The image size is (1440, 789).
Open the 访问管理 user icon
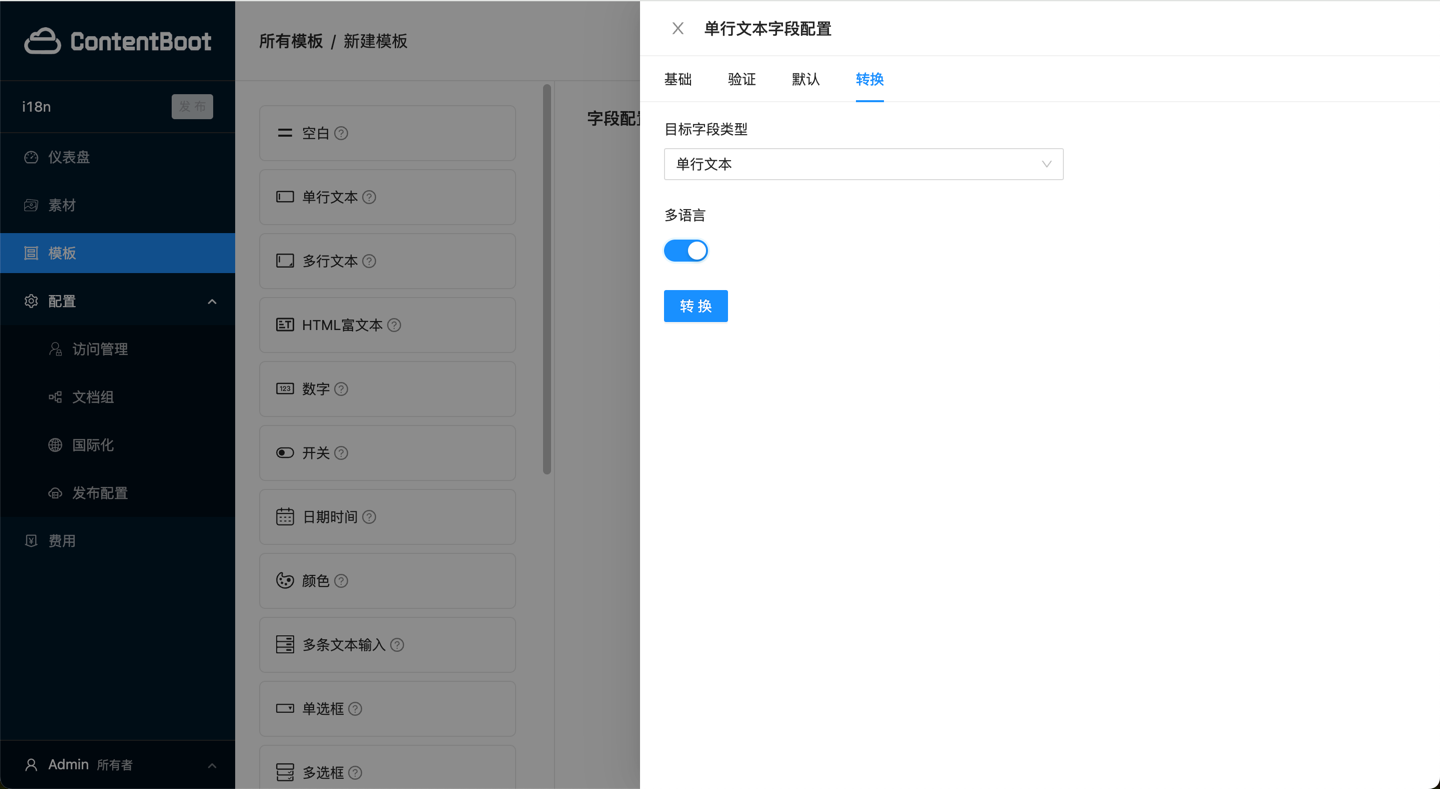[x=55, y=349]
